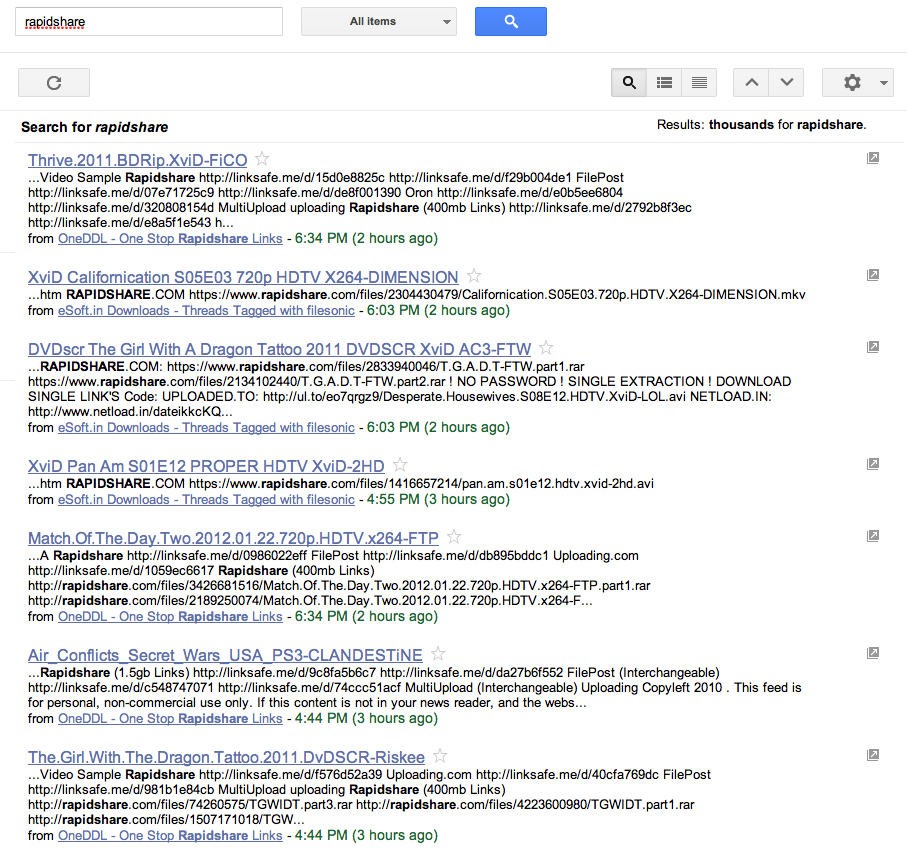Switch to compact list view icon
Viewport: 907px width, 852px height.
coord(699,83)
